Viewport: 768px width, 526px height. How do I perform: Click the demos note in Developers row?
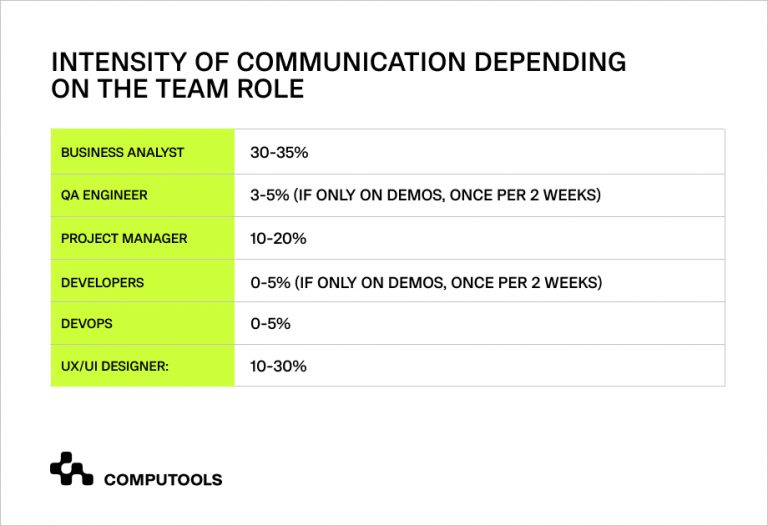coord(448,282)
